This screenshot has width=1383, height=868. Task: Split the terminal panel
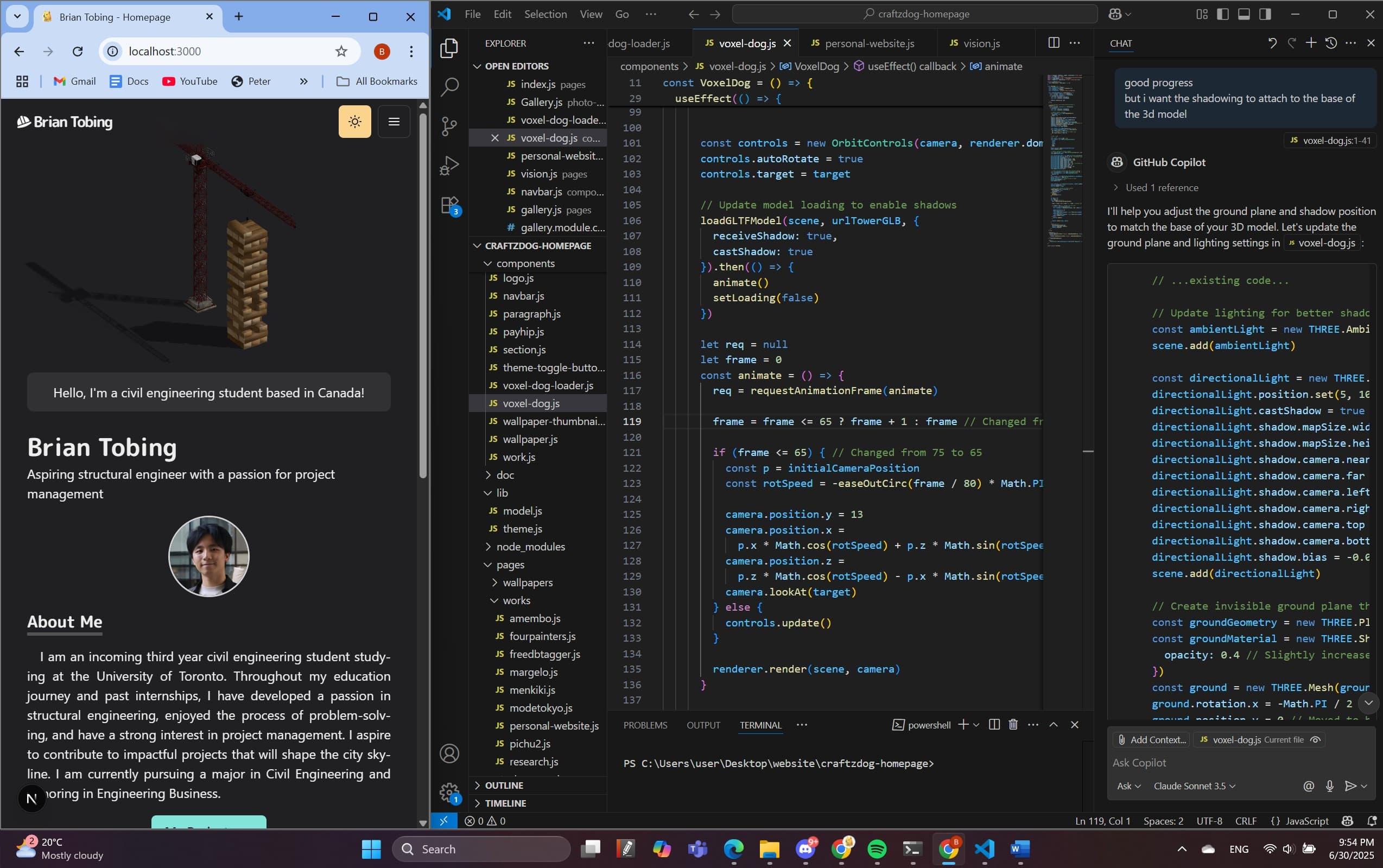point(994,725)
